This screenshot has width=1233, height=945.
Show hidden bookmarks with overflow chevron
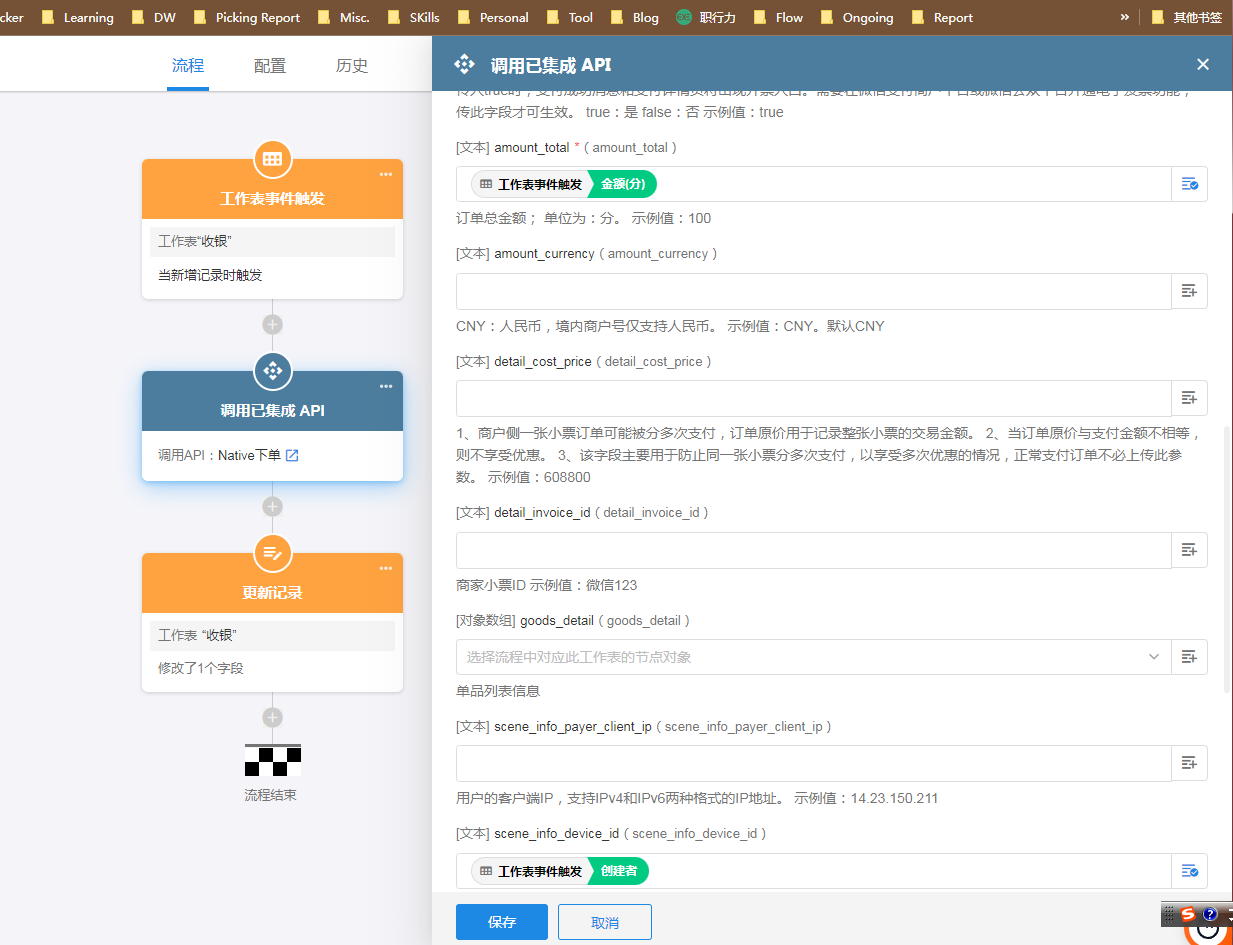pos(1124,17)
